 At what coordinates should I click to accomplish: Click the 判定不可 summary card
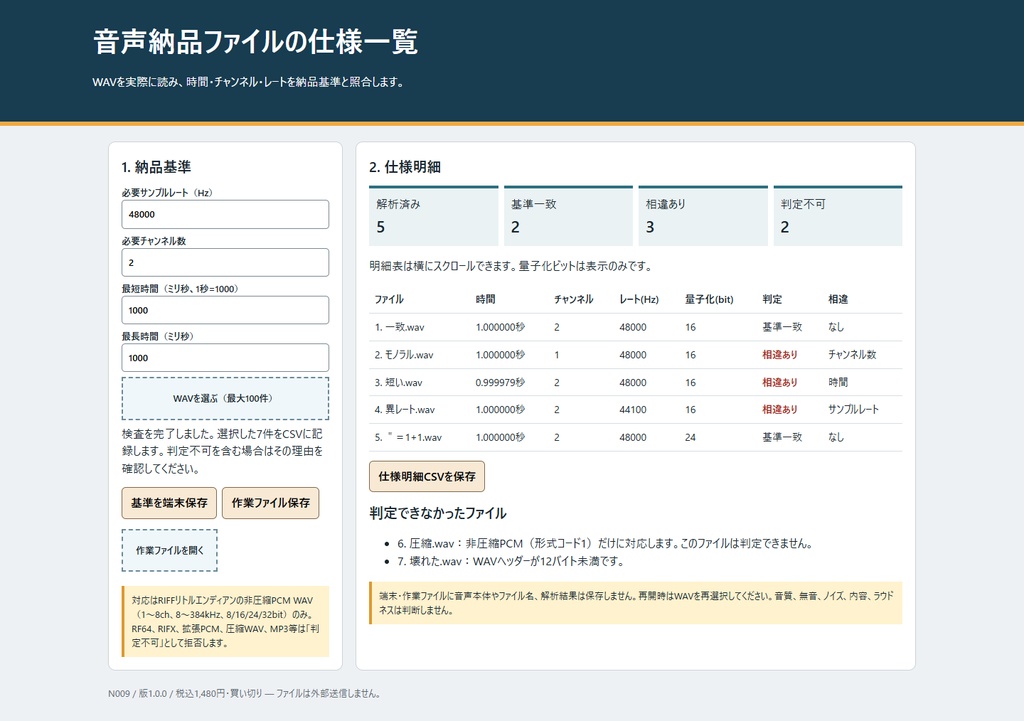click(838, 216)
